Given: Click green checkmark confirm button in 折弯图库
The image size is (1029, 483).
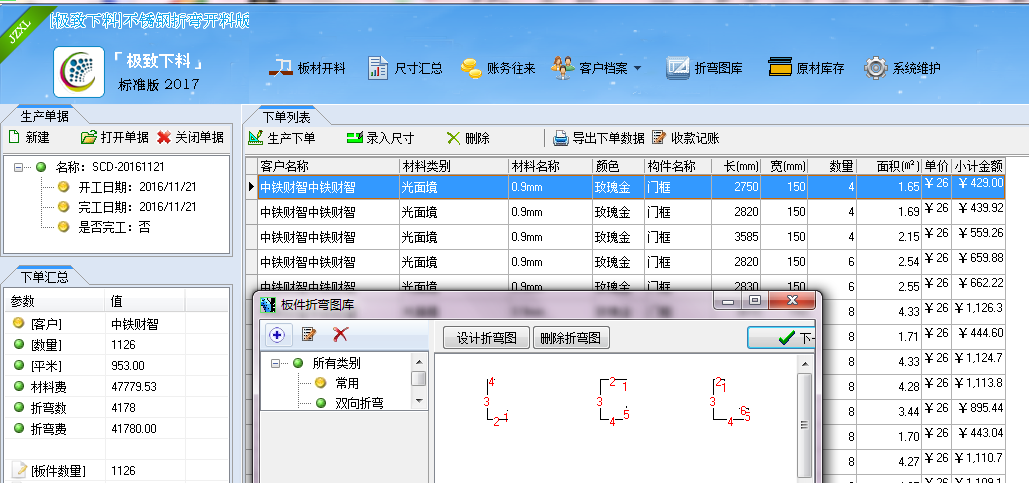Looking at the screenshot, I should point(781,338).
